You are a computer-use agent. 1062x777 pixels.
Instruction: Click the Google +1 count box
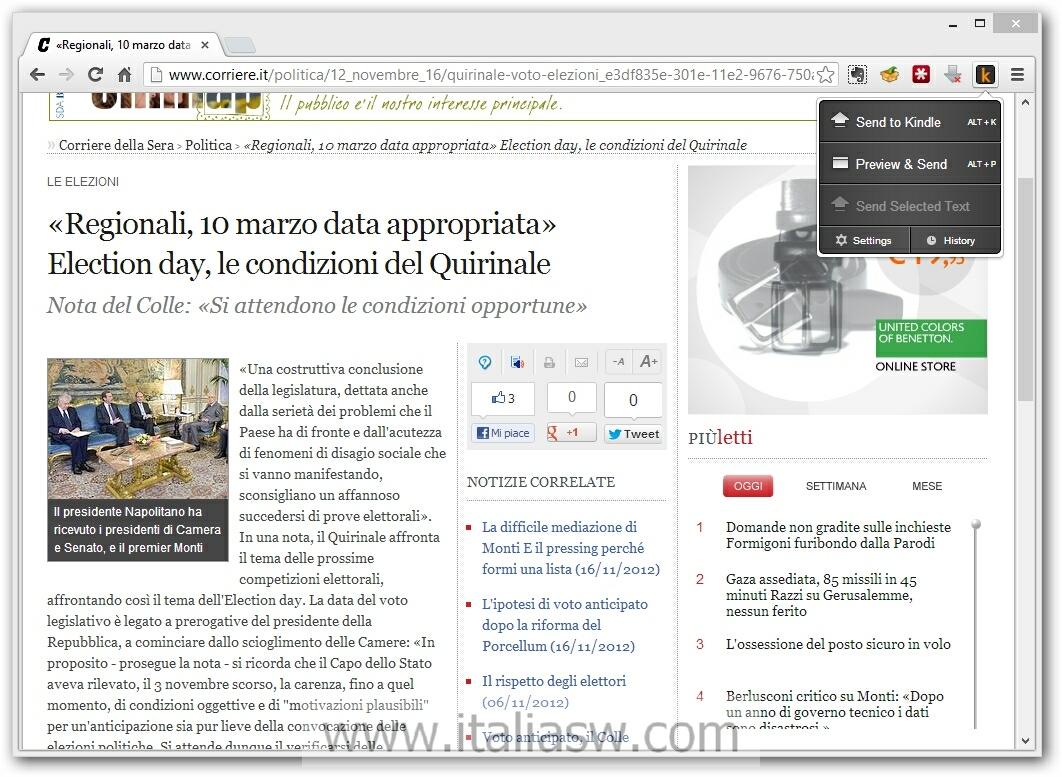coord(572,397)
